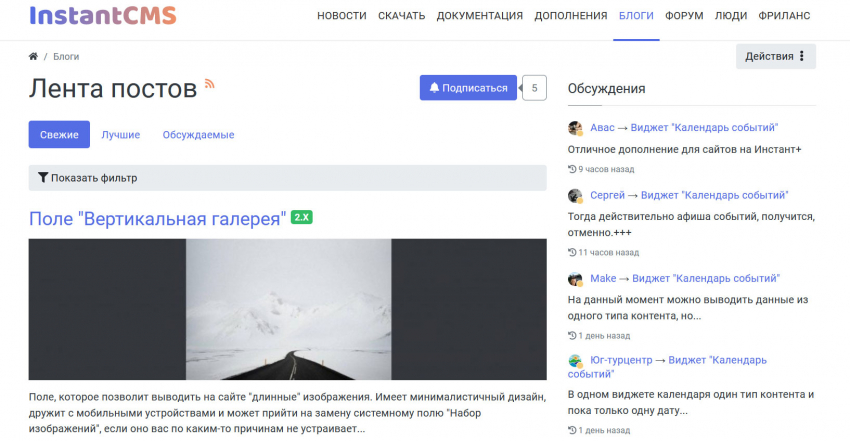Expand the Показать фильтр panel
Image resolution: width=850 pixels, height=441 pixels.
tap(287, 178)
